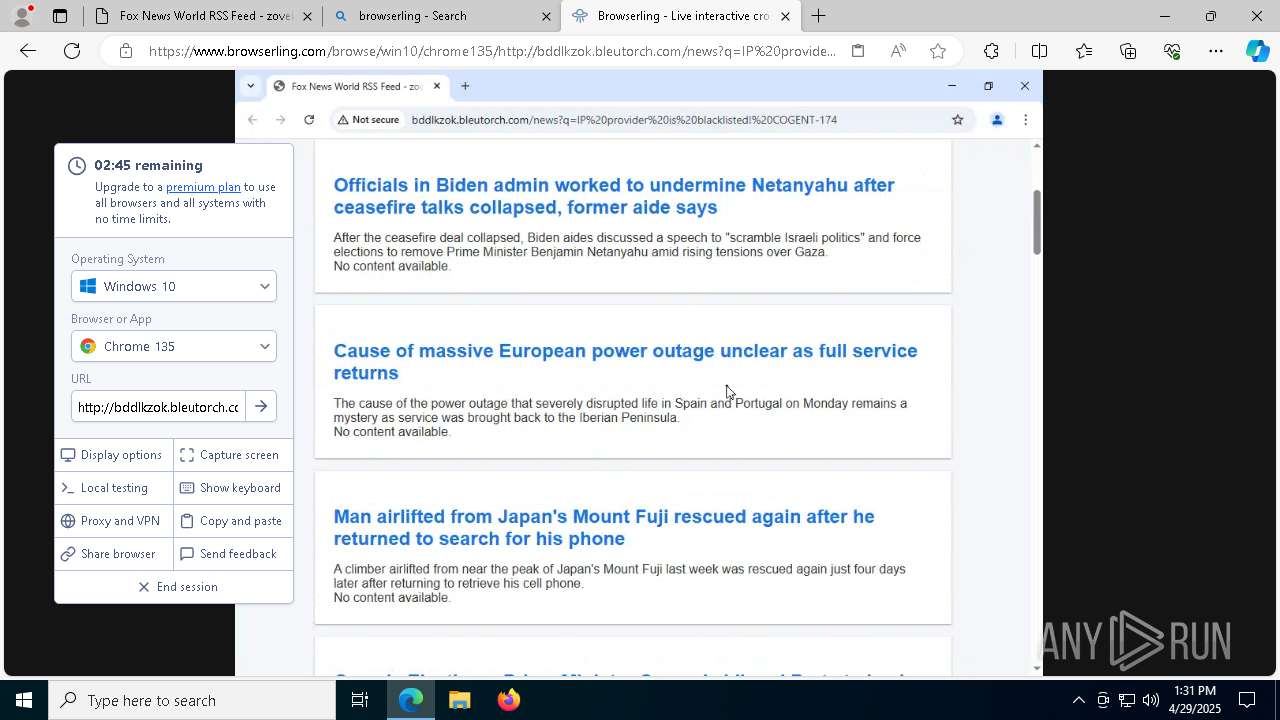Screen dimensions: 1280x720
Task: Bookmark page in inner Chrome
Action: click(957, 120)
